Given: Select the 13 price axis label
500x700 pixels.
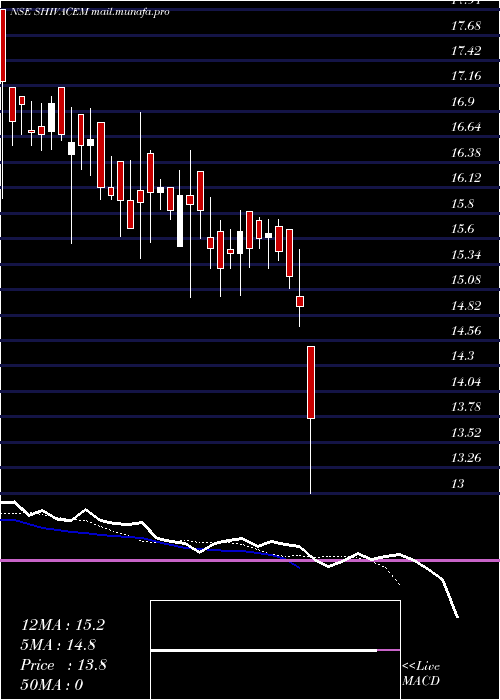Looking at the screenshot, I should [x=458, y=483].
